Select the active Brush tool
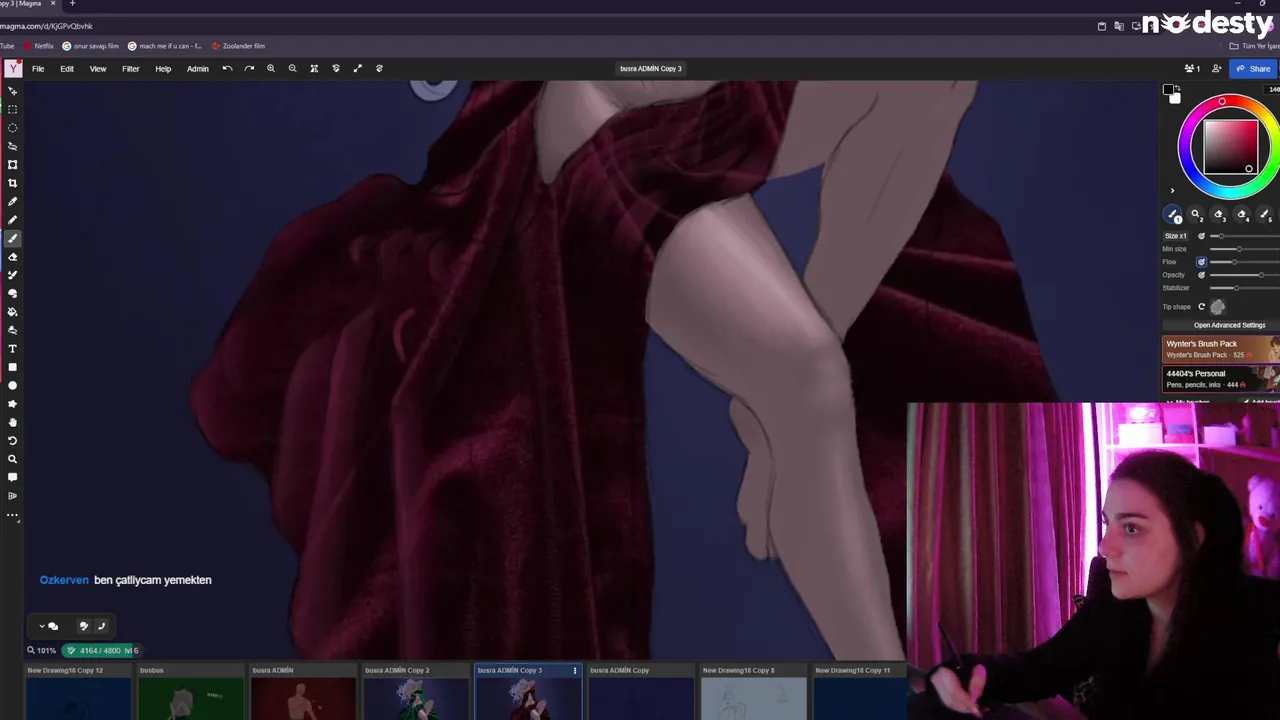Screen dimensions: 1280x720 pos(12,238)
